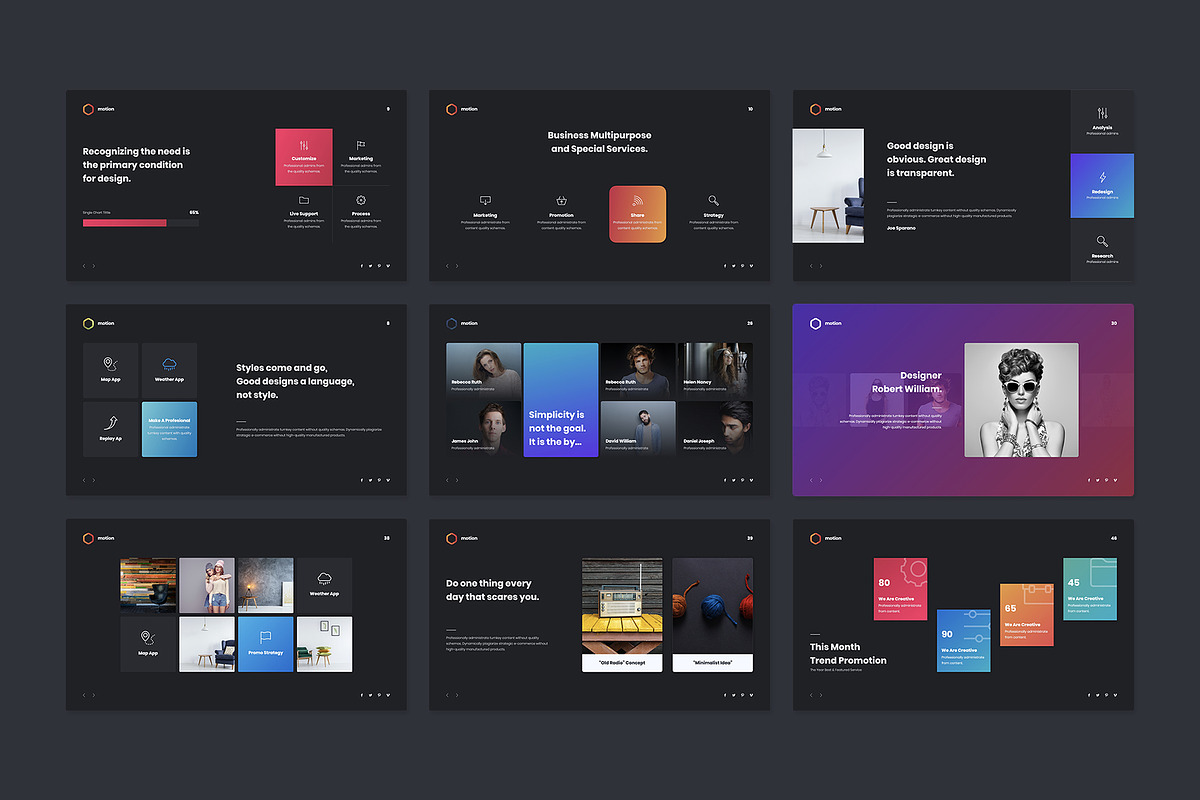
Task: Click the teal 45 We Are Creative card
Action: (1090, 589)
